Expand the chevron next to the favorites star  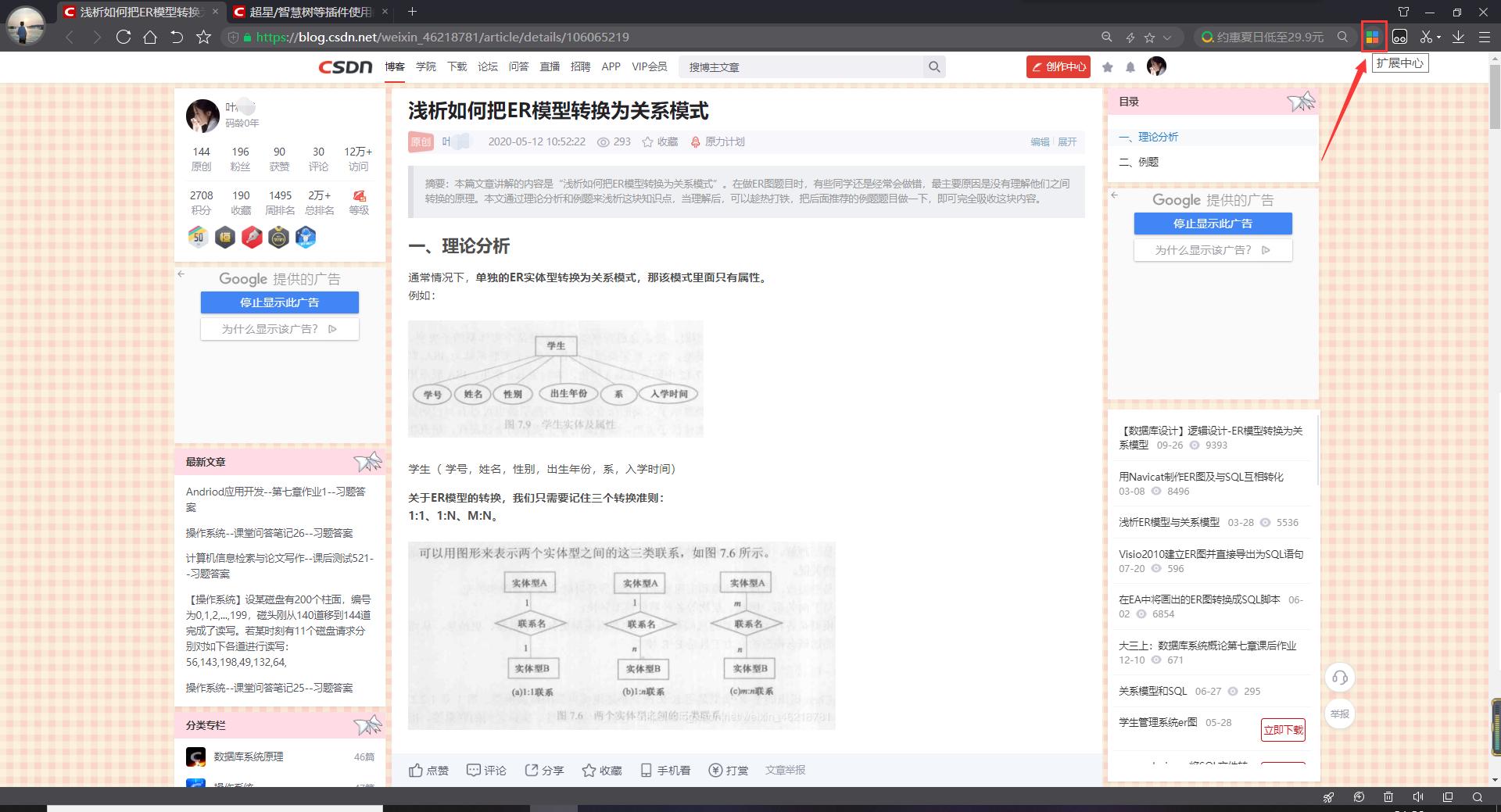[x=1166, y=37]
